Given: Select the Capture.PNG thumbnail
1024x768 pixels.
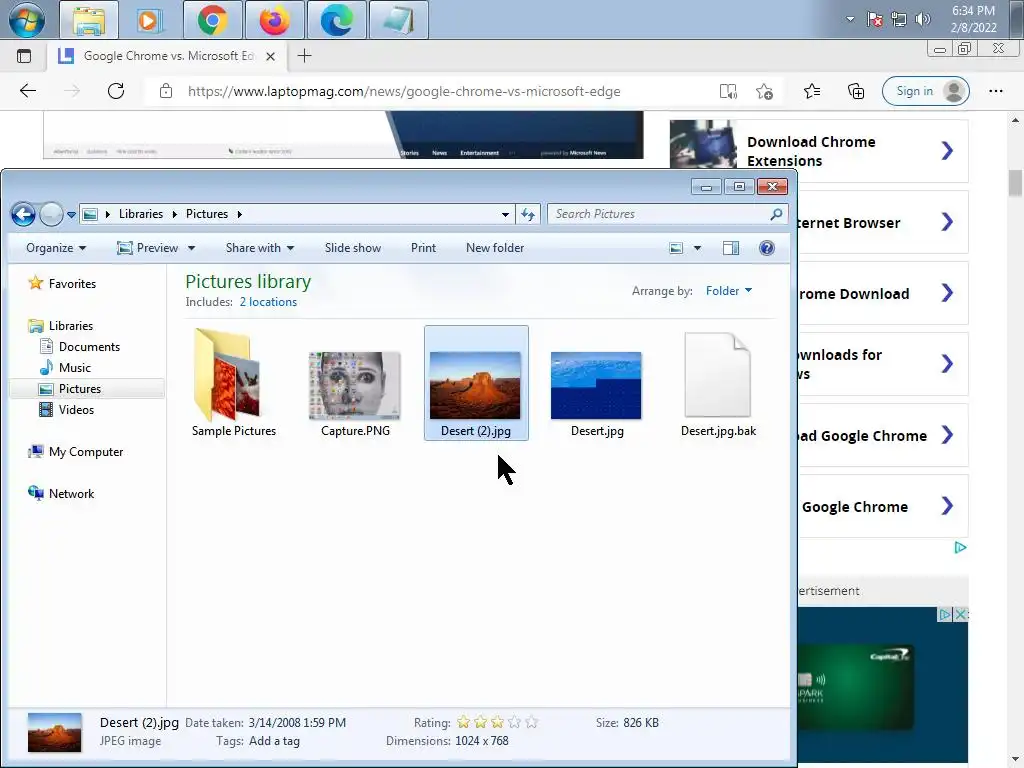Looking at the screenshot, I should [355, 383].
